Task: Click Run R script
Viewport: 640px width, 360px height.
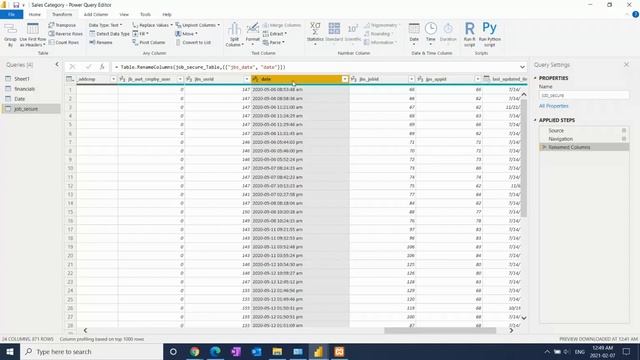Action: [469, 34]
